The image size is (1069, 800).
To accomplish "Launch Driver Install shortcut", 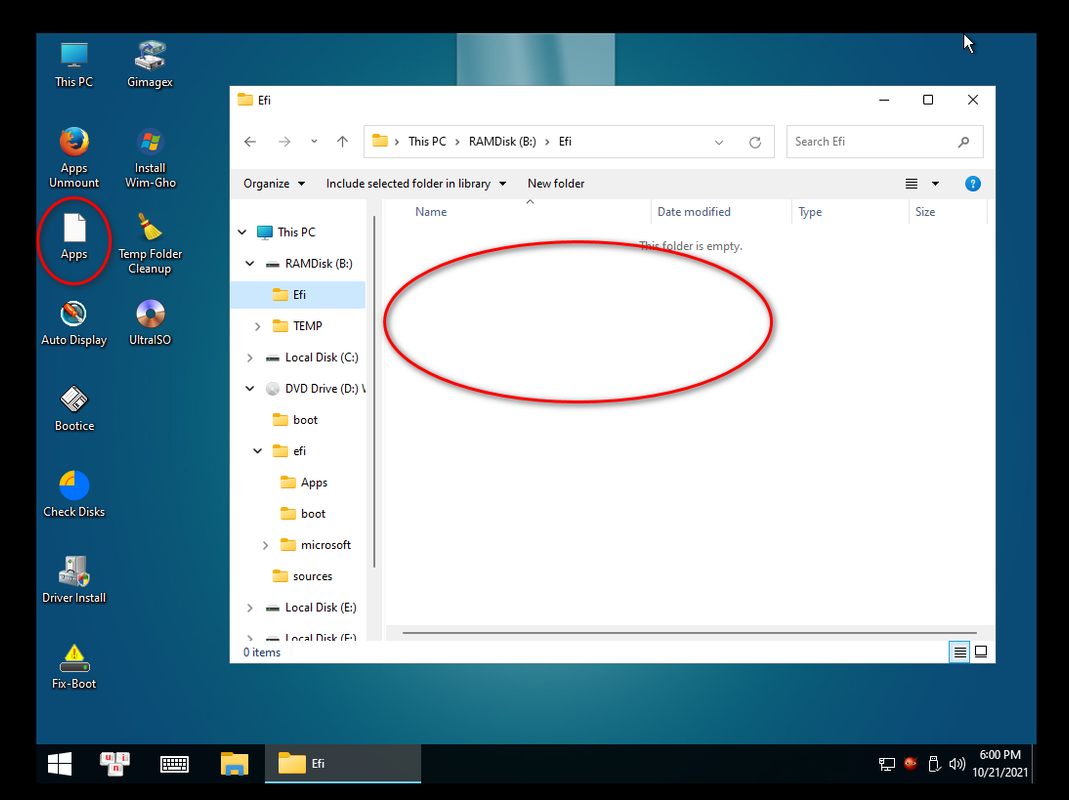I will coord(74,581).
